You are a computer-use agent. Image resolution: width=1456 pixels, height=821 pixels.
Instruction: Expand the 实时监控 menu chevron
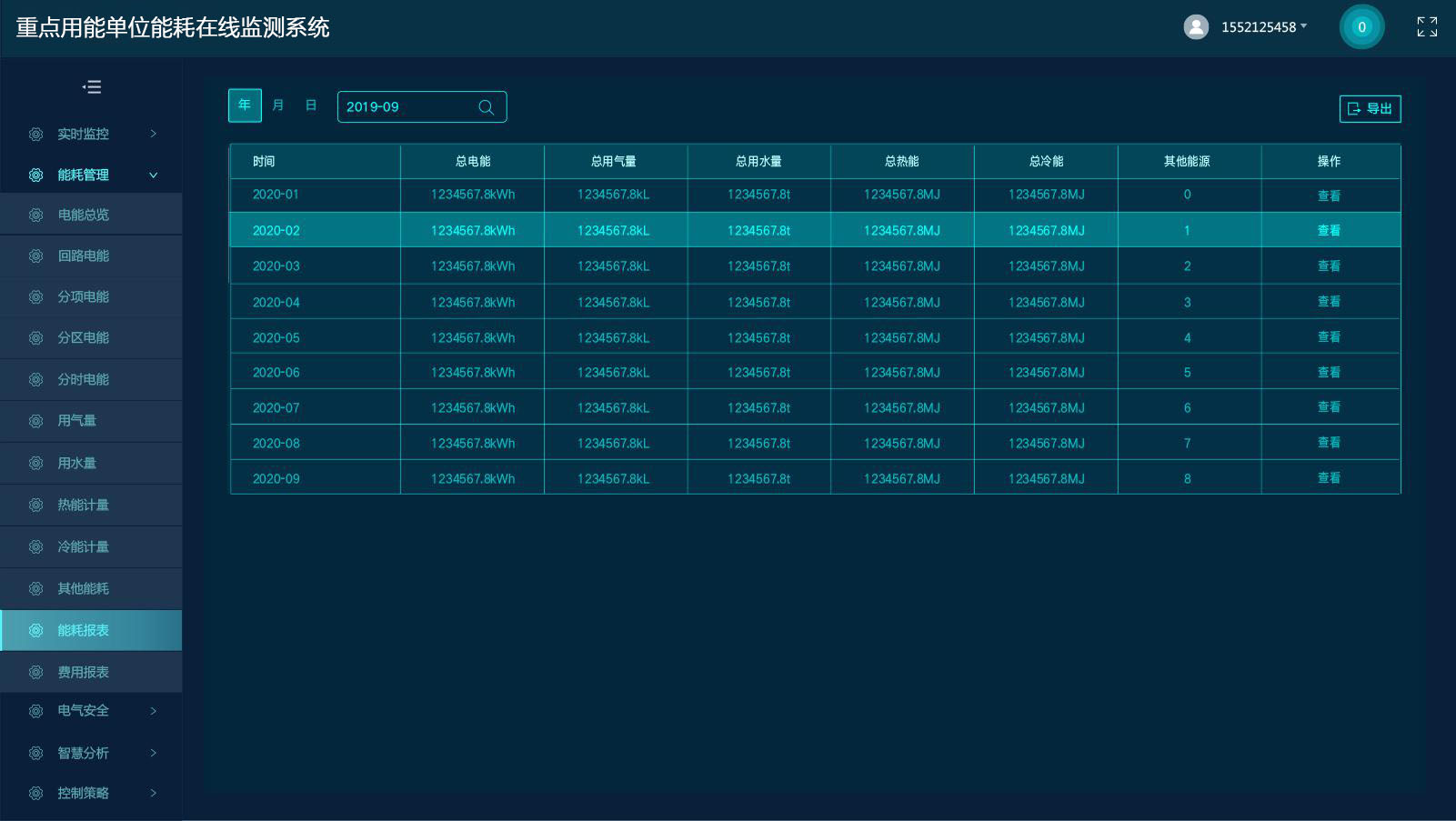[153, 134]
